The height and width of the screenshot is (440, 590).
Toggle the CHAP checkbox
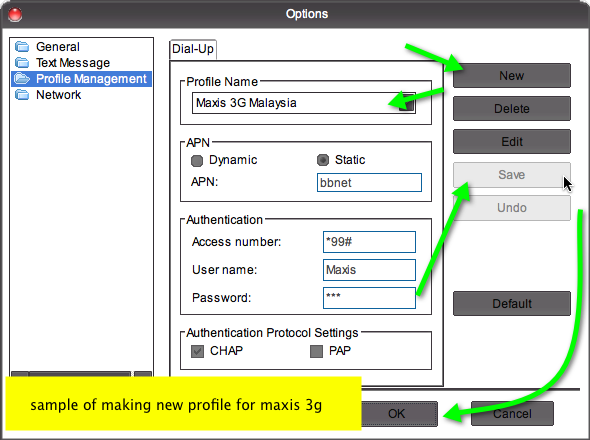(x=198, y=351)
